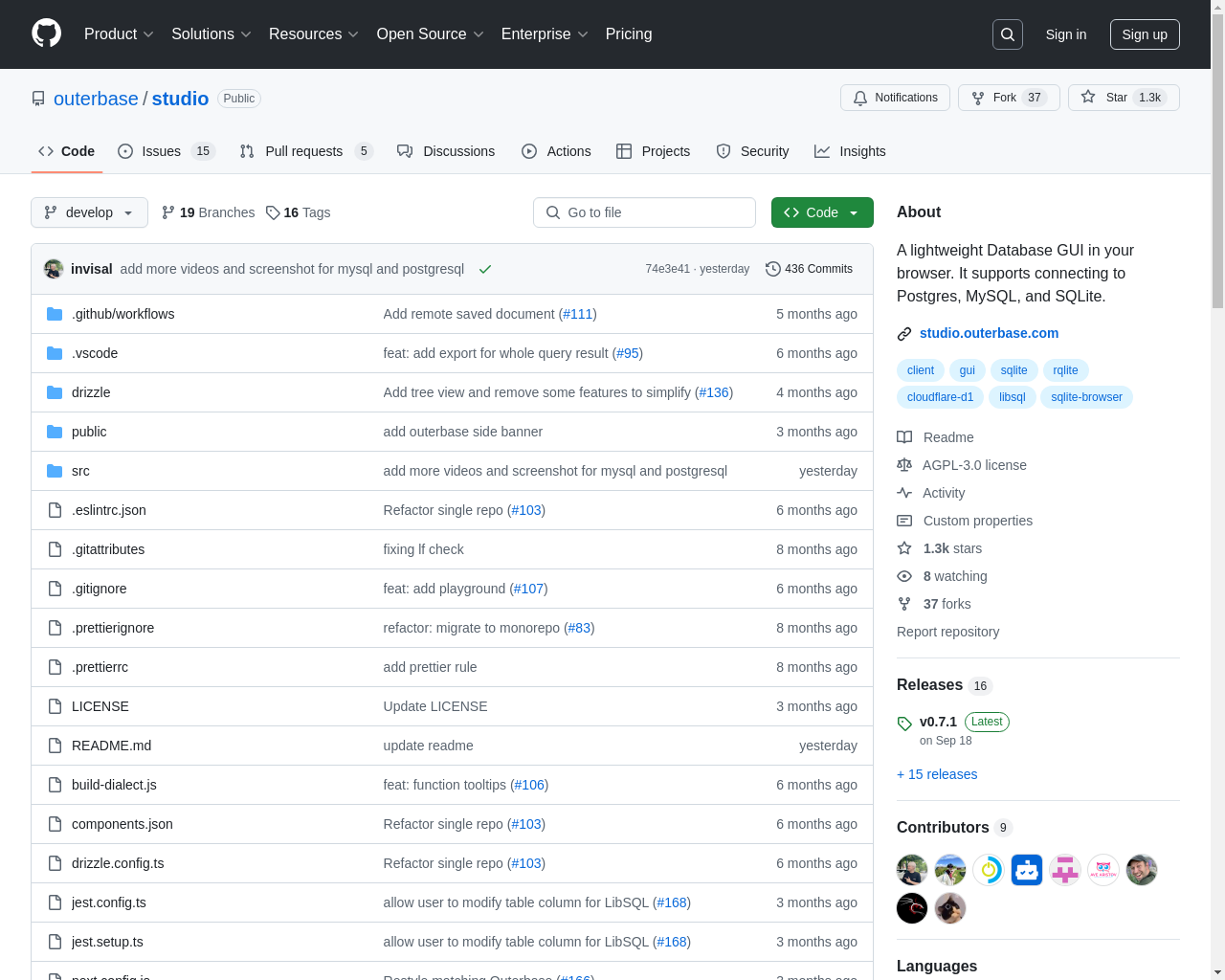1225x980 pixels.
Task: Click the repository icon beside outerbase
Action: pyautogui.click(x=38, y=99)
